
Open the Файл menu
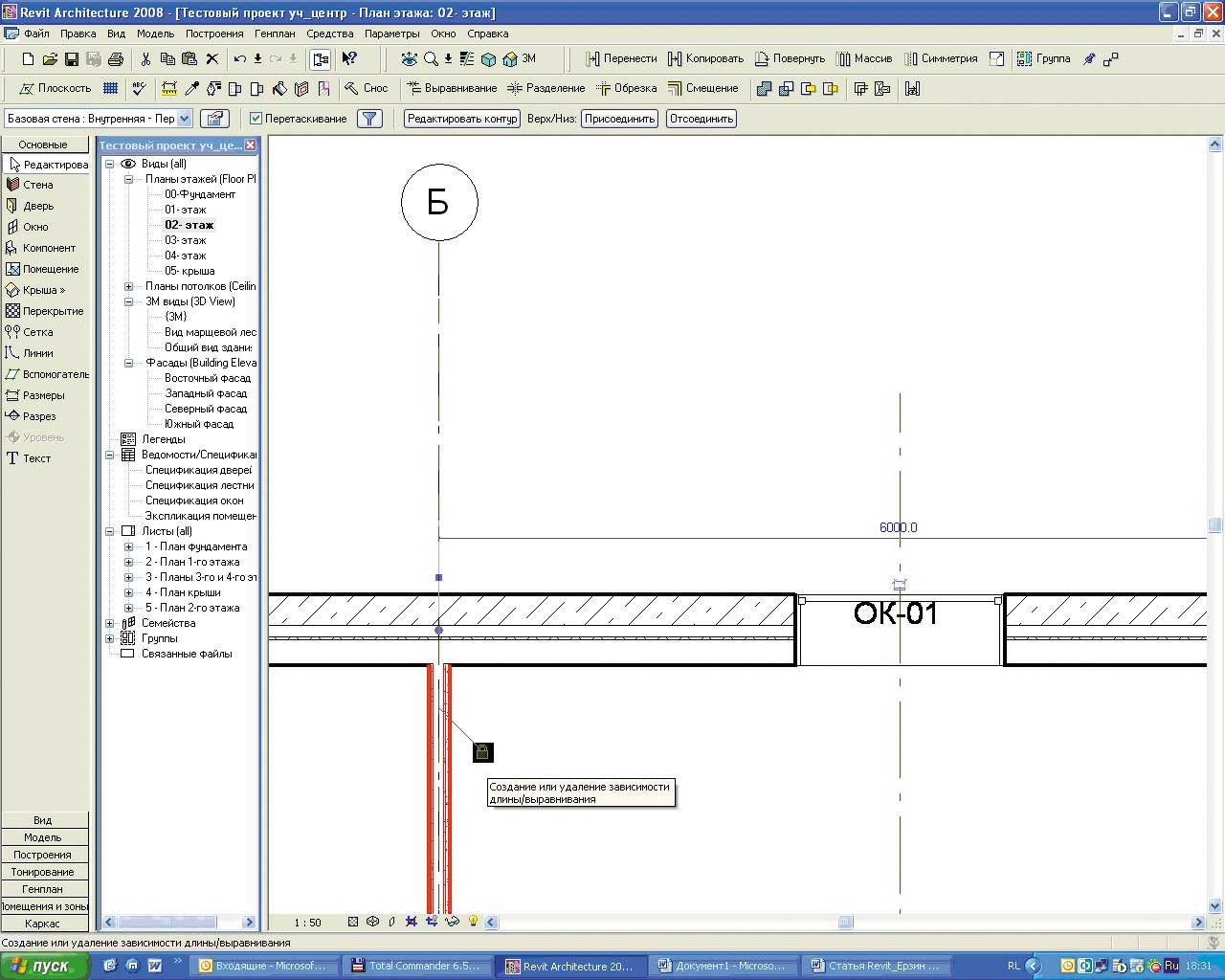click(x=36, y=33)
